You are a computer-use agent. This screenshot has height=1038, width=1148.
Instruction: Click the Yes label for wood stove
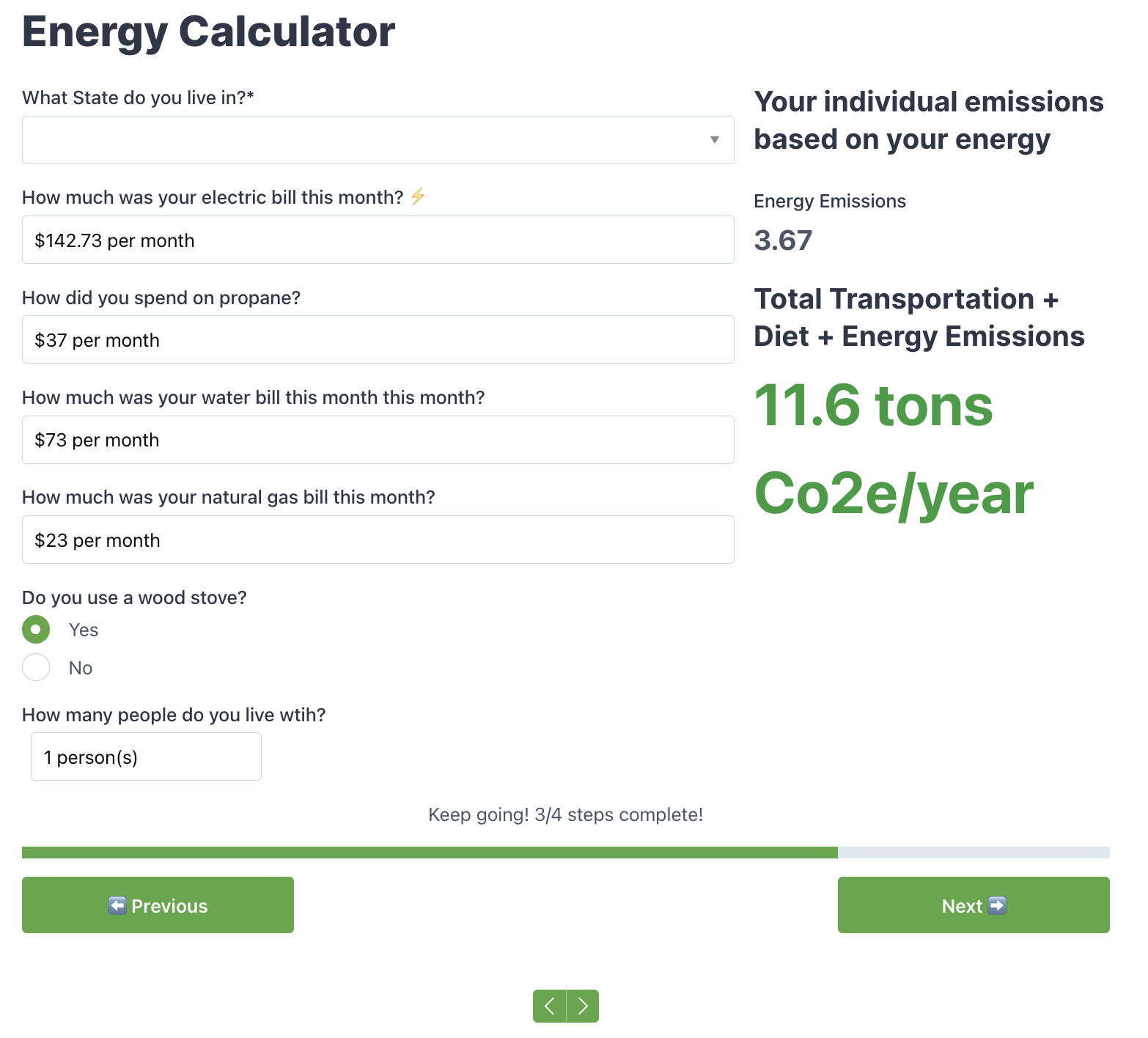click(x=84, y=630)
